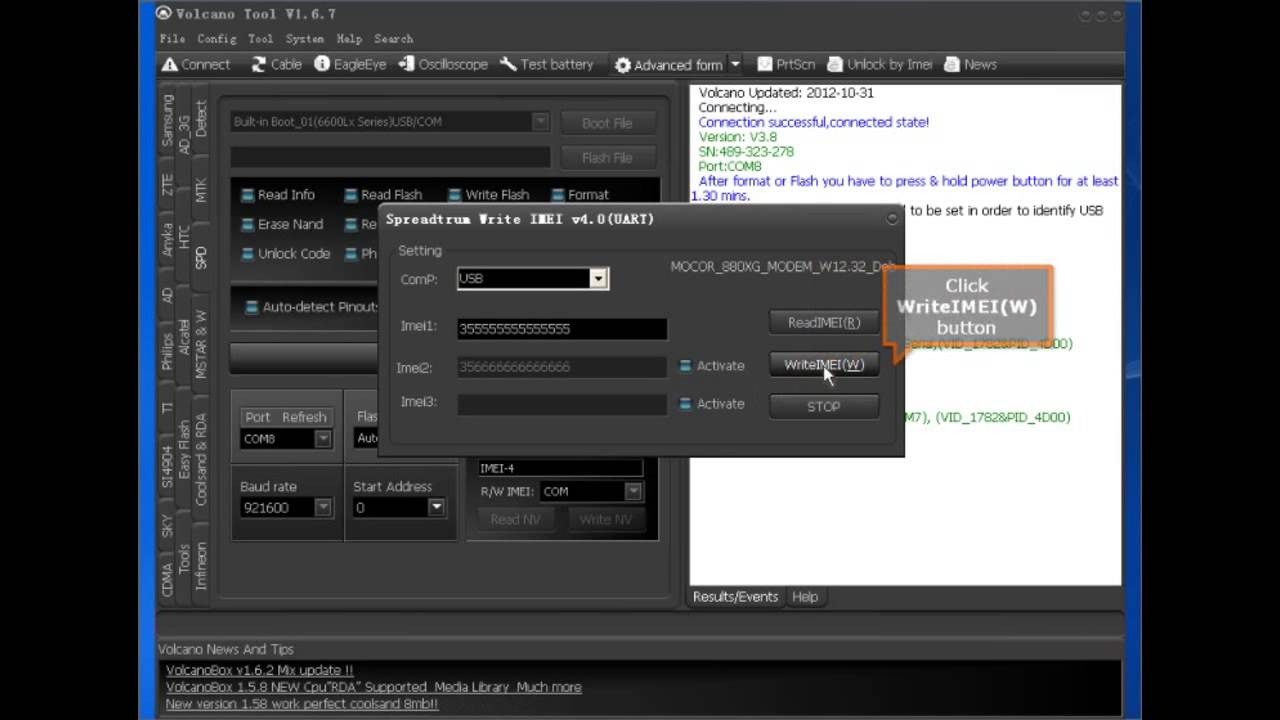Switch to the Help tab in log panel
Viewport: 1280px width, 720px height.
pos(805,597)
